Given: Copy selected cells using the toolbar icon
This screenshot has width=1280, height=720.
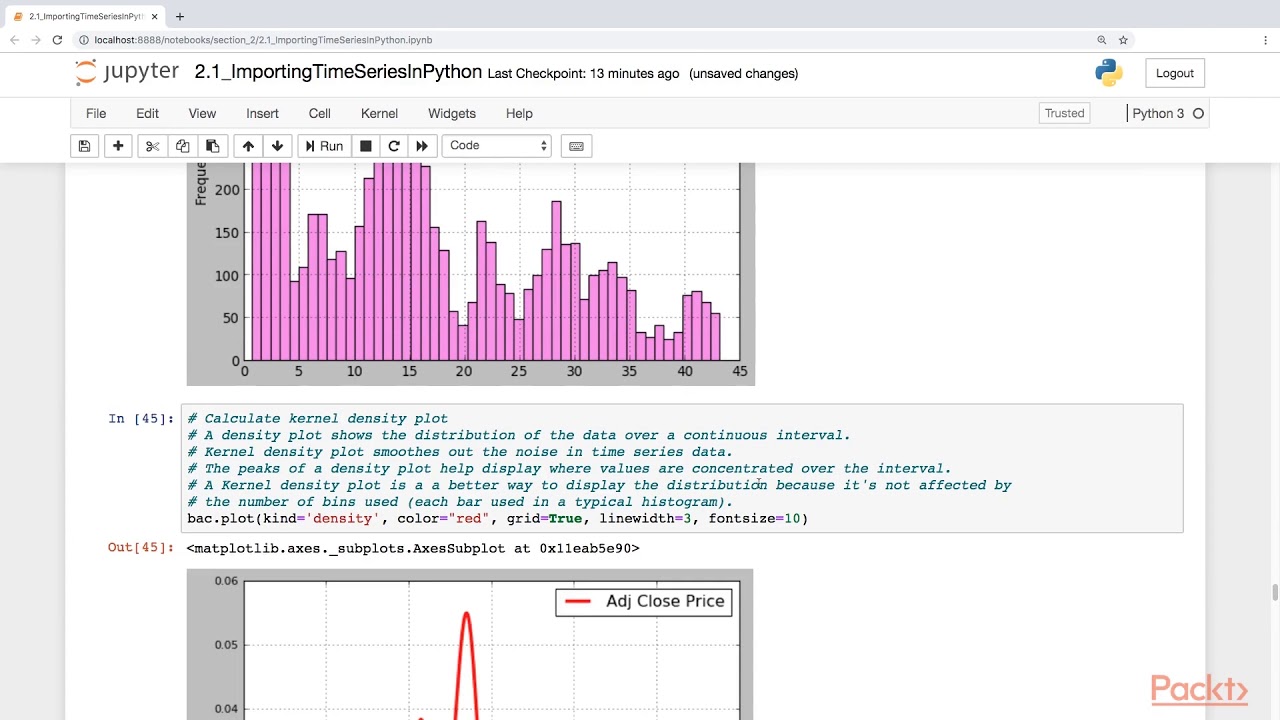Looking at the screenshot, I should point(182,146).
